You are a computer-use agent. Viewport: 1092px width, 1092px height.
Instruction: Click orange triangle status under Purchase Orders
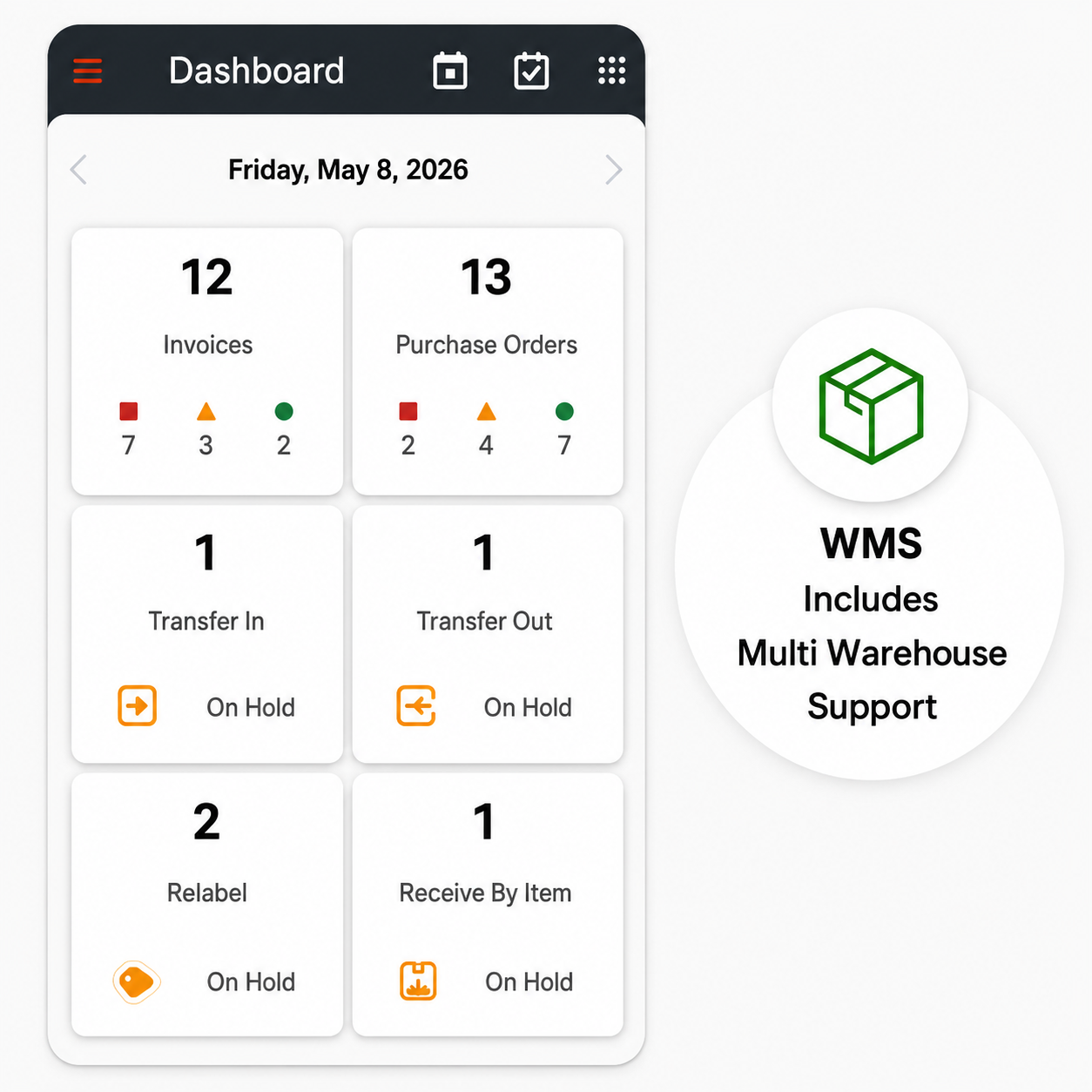487,411
